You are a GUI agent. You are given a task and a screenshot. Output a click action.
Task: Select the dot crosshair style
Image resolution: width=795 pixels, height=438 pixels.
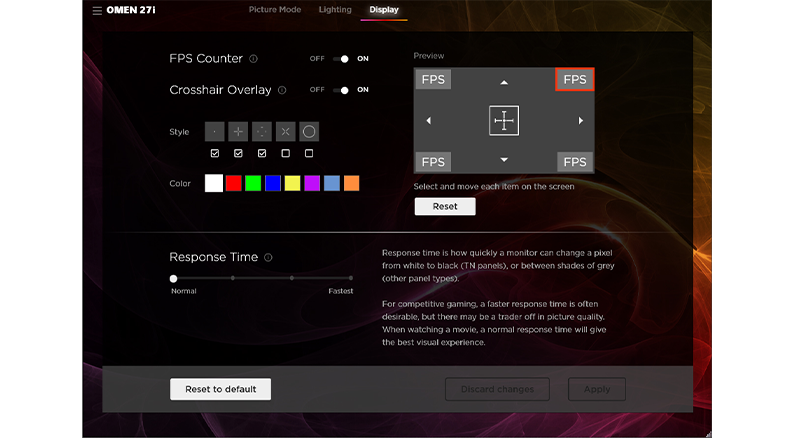[x=214, y=132]
